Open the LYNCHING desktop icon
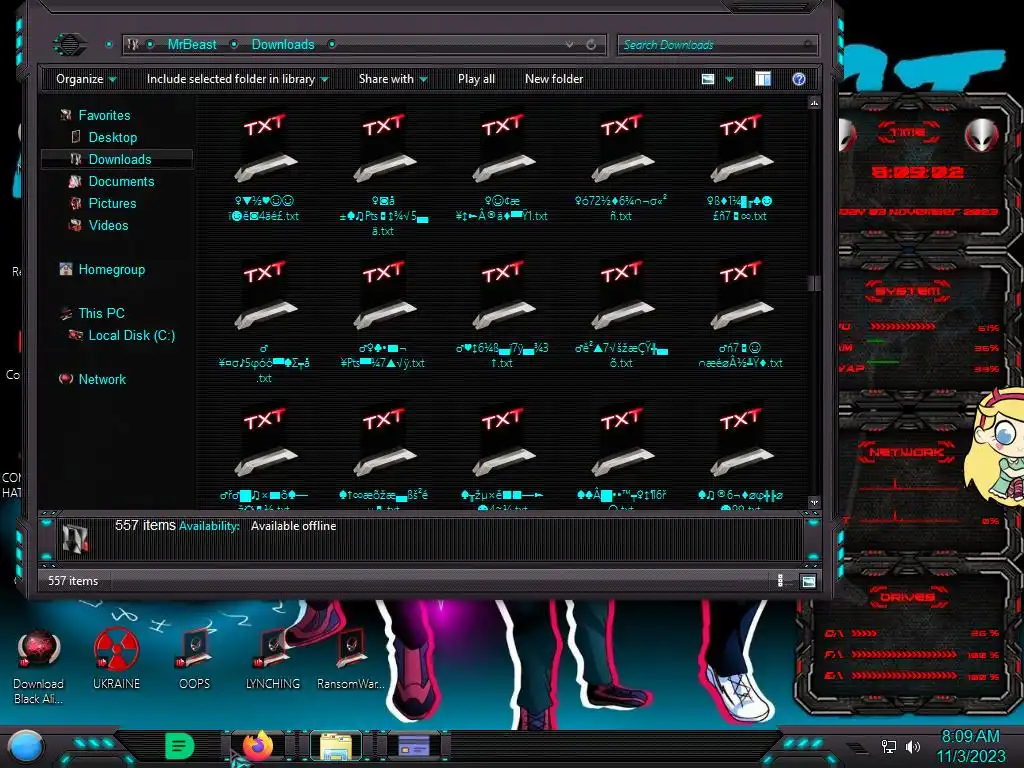1024x768 pixels. click(273, 660)
